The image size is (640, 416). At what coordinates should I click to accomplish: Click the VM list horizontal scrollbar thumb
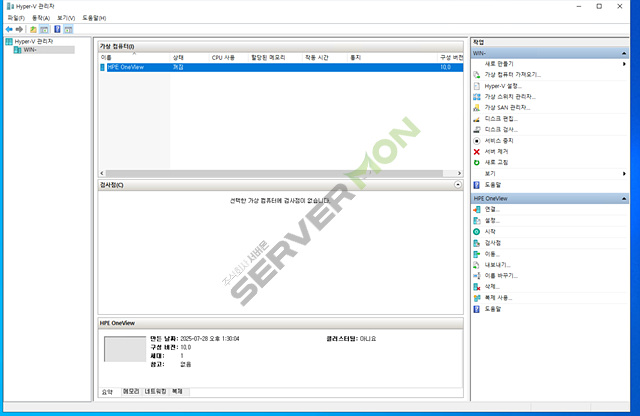[x=274, y=174]
